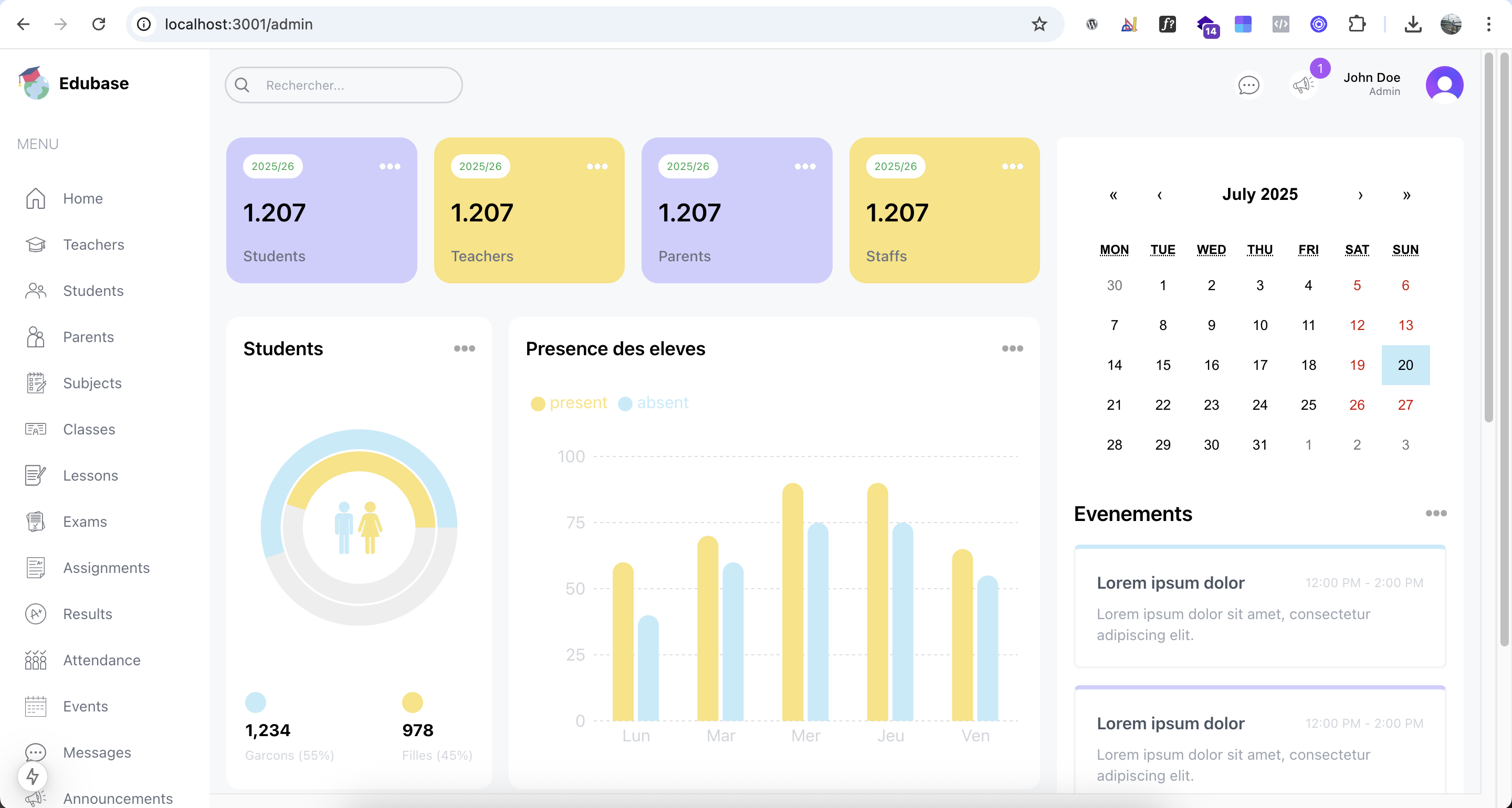Image resolution: width=1512 pixels, height=808 pixels.
Task: Click the John Doe user avatar
Action: (1444, 84)
